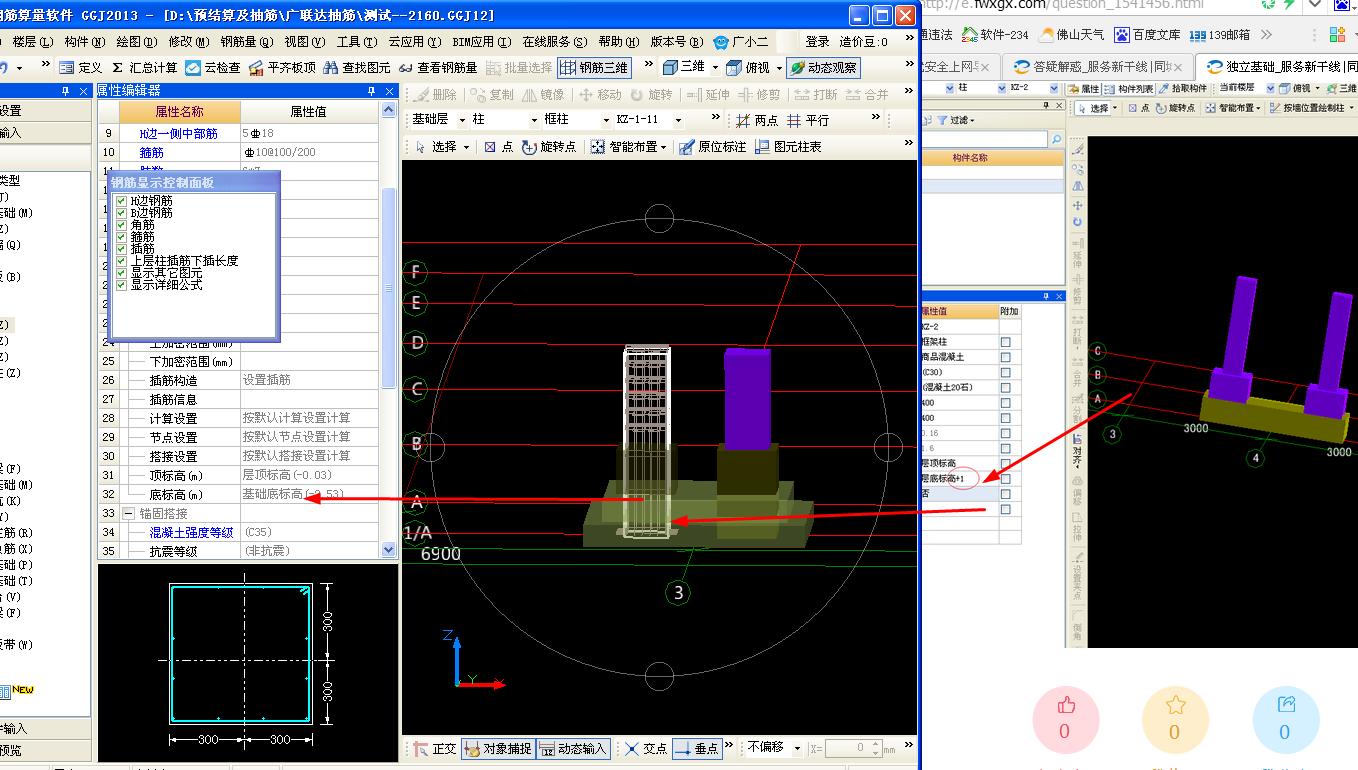Image resolution: width=1358 pixels, height=770 pixels.
Task: Run 汇总计算 summary calculation
Action: click(x=145, y=68)
